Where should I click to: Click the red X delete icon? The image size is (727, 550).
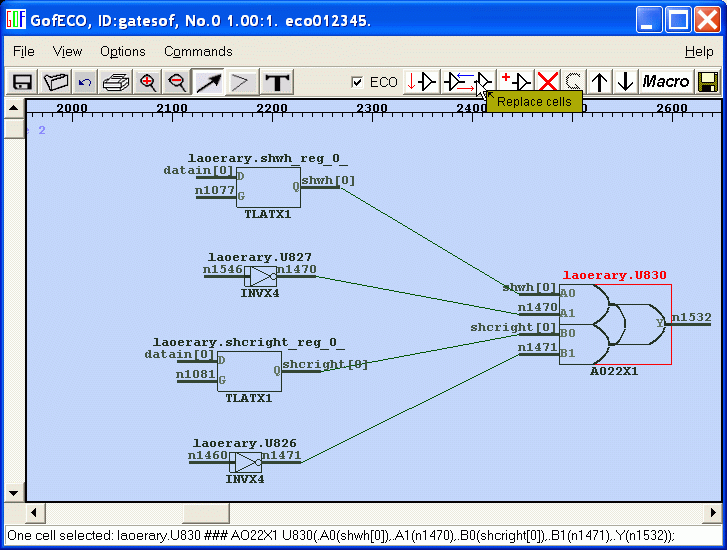pos(548,82)
